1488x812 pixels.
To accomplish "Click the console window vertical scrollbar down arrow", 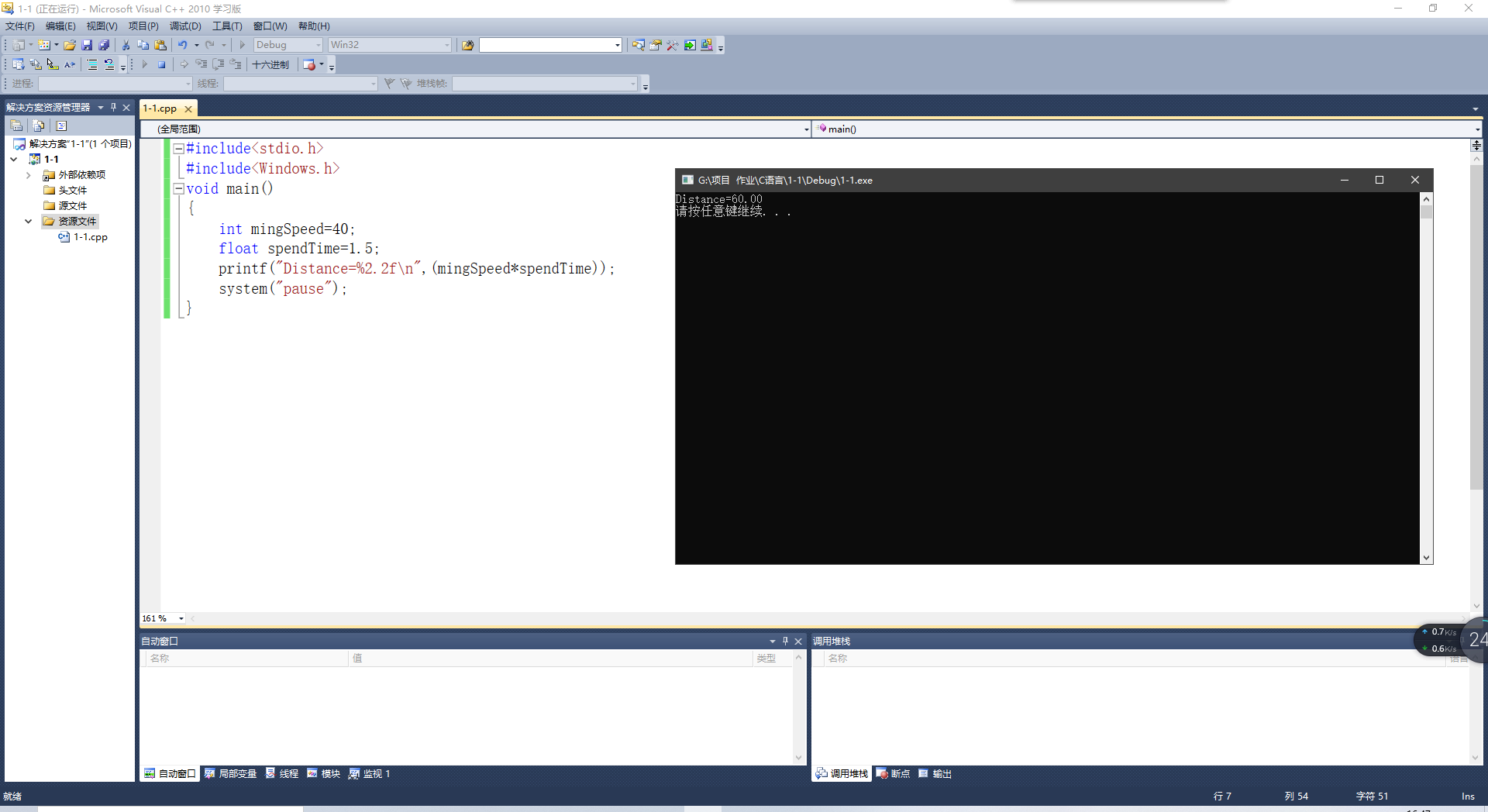I will (x=1426, y=558).
